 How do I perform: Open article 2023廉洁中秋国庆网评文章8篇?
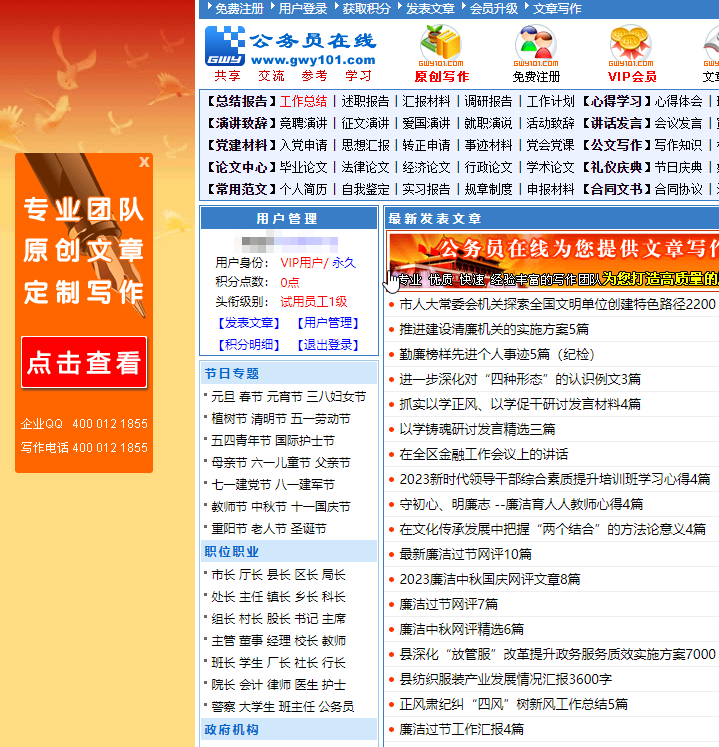tap(490, 579)
